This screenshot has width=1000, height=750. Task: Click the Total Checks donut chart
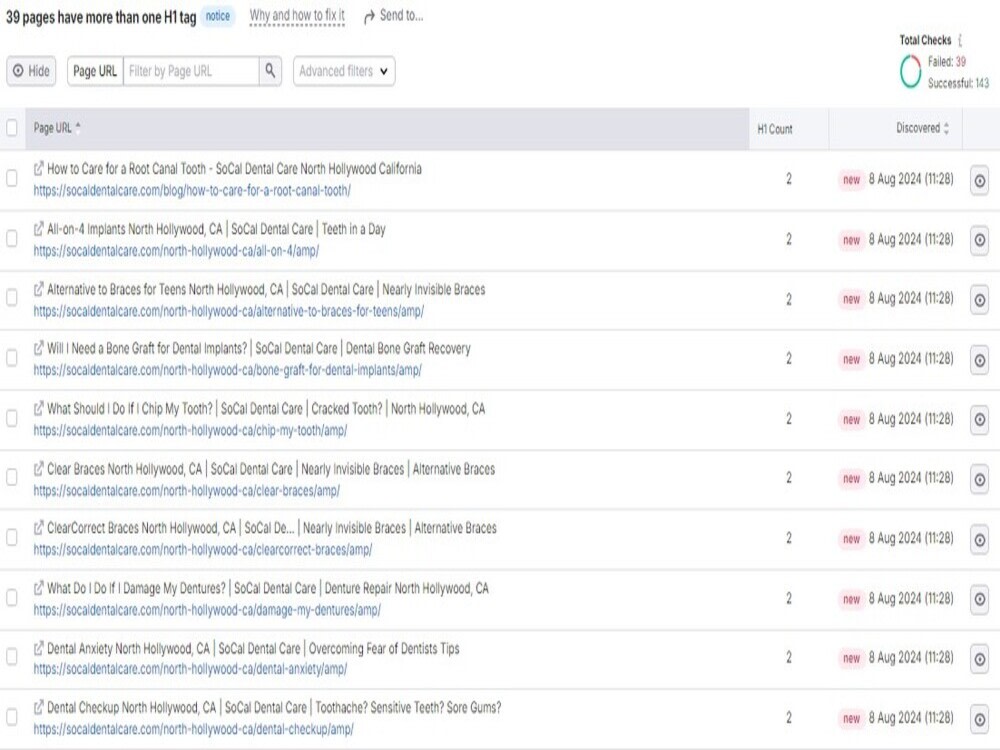(x=910, y=71)
